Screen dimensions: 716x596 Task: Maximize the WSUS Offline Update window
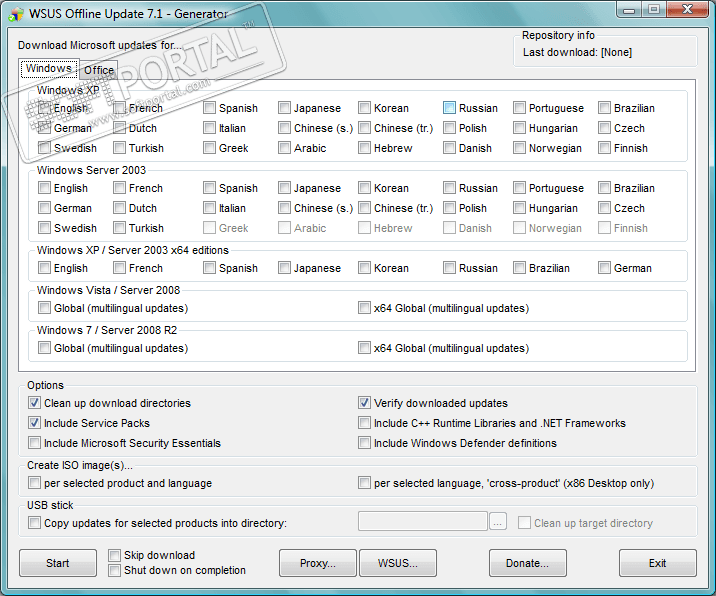[x=654, y=9]
